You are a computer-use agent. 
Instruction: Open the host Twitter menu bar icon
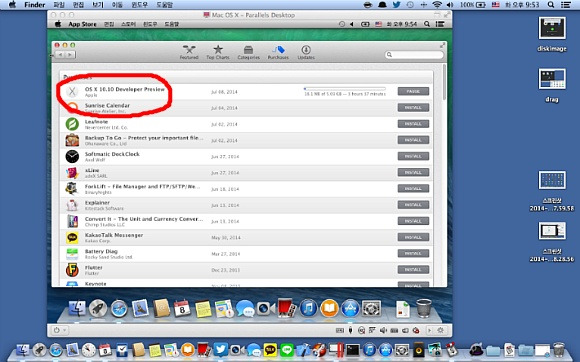coord(397,5)
